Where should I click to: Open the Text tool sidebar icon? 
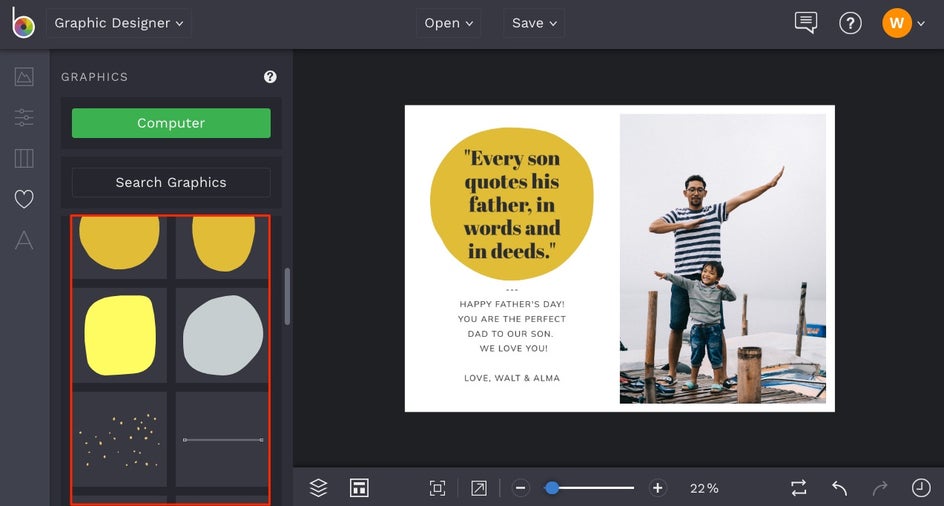click(x=24, y=240)
